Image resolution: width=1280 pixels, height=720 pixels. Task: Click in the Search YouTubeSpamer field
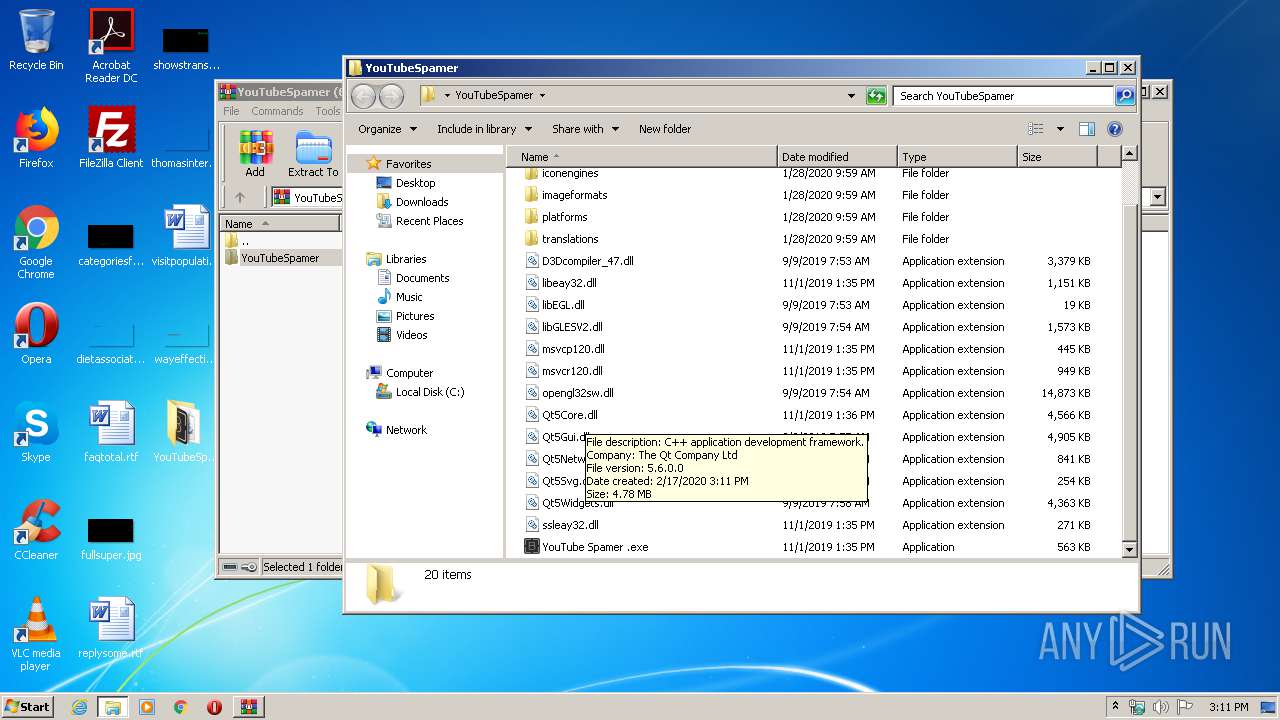click(x=1003, y=96)
